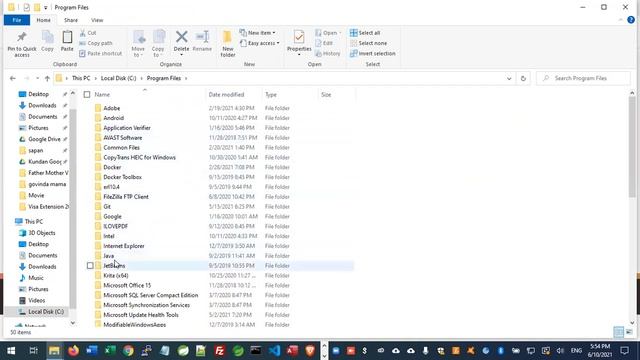Click the Search Program Files box
The width and height of the screenshot is (640, 360).
click(x=584, y=78)
